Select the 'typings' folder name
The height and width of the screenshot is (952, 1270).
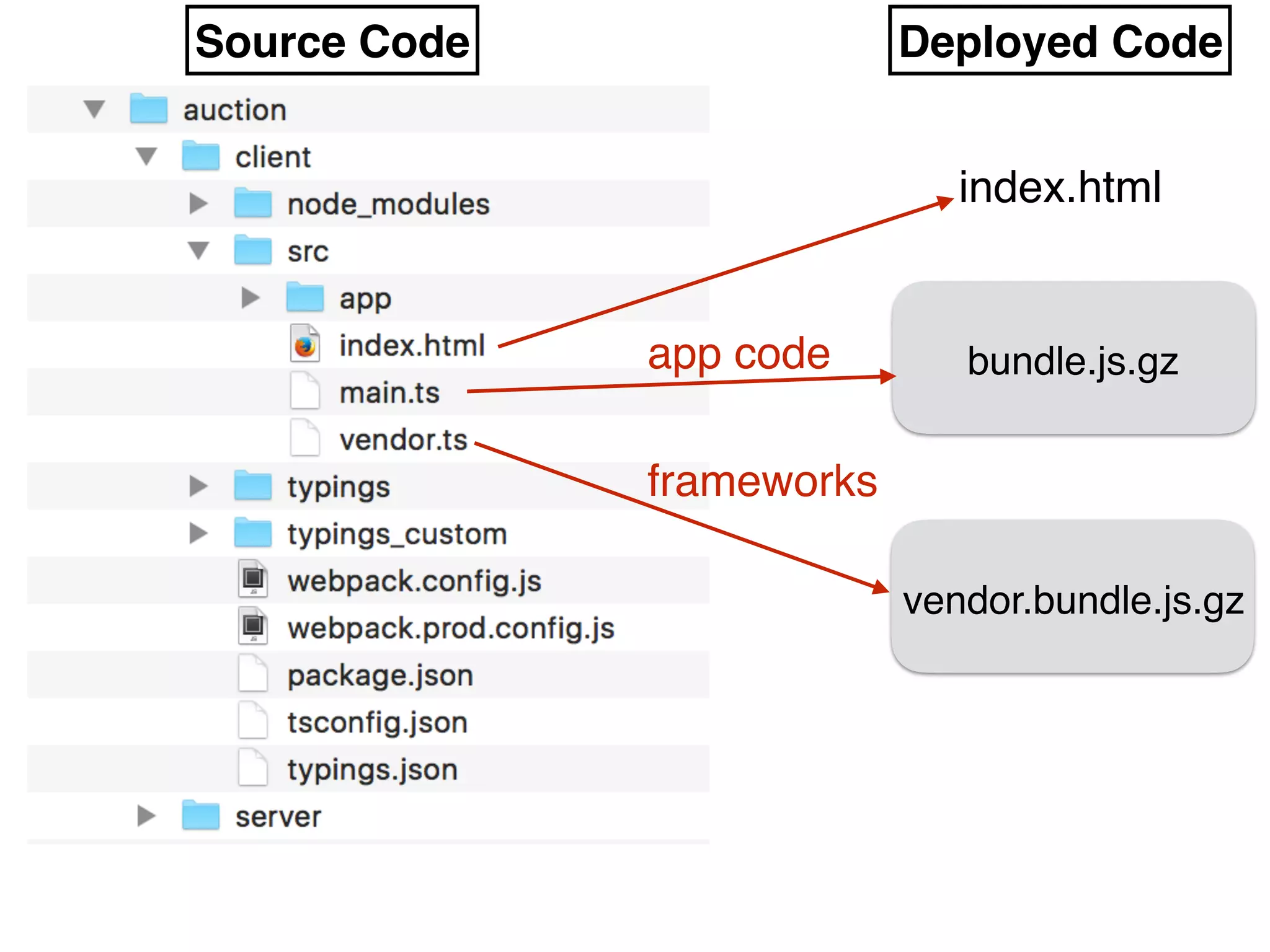339,488
